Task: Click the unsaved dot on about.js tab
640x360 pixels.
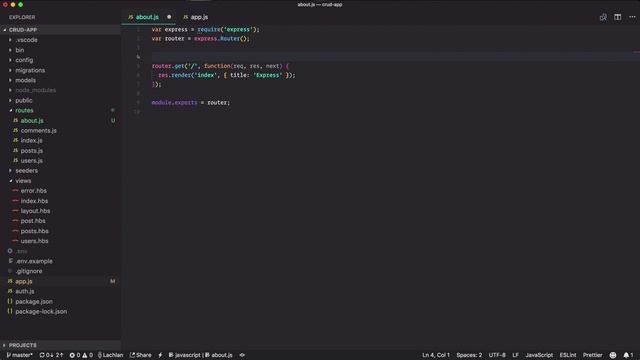Action: 169,17
